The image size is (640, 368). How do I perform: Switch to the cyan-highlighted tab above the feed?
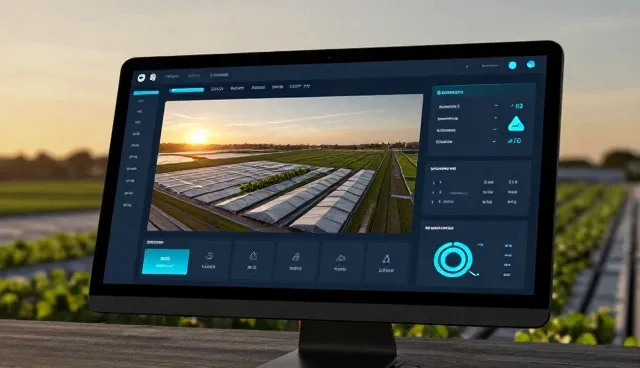coord(187,90)
